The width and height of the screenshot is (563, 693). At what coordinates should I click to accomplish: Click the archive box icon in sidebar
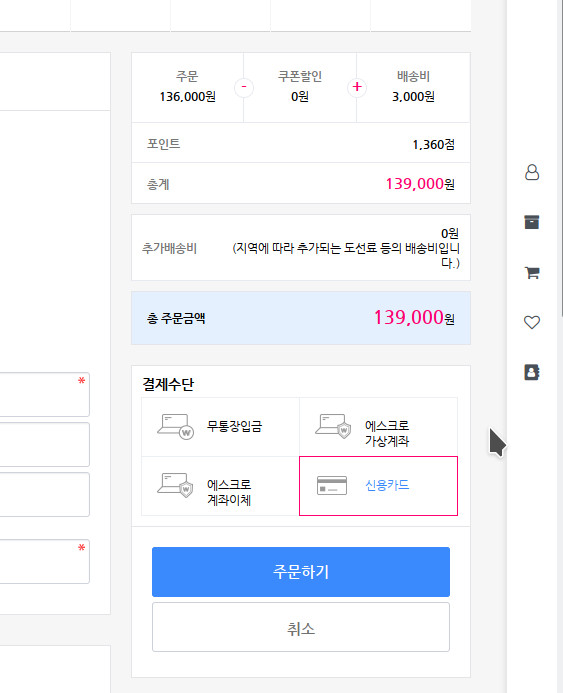(x=532, y=222)
